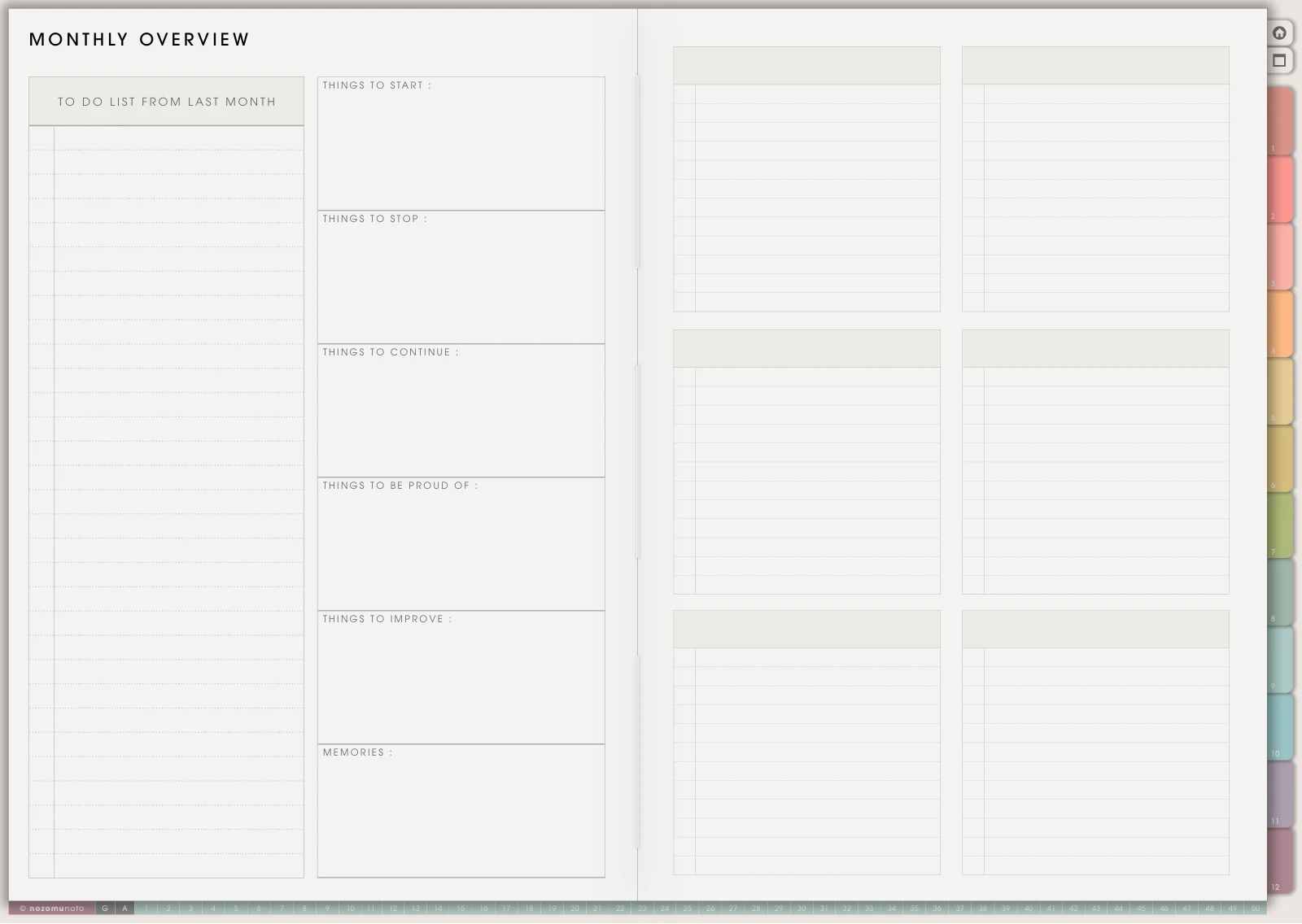Click the Monthly Overview title
The width and height of the screenshot is (1302, 924).
point(139,39)
